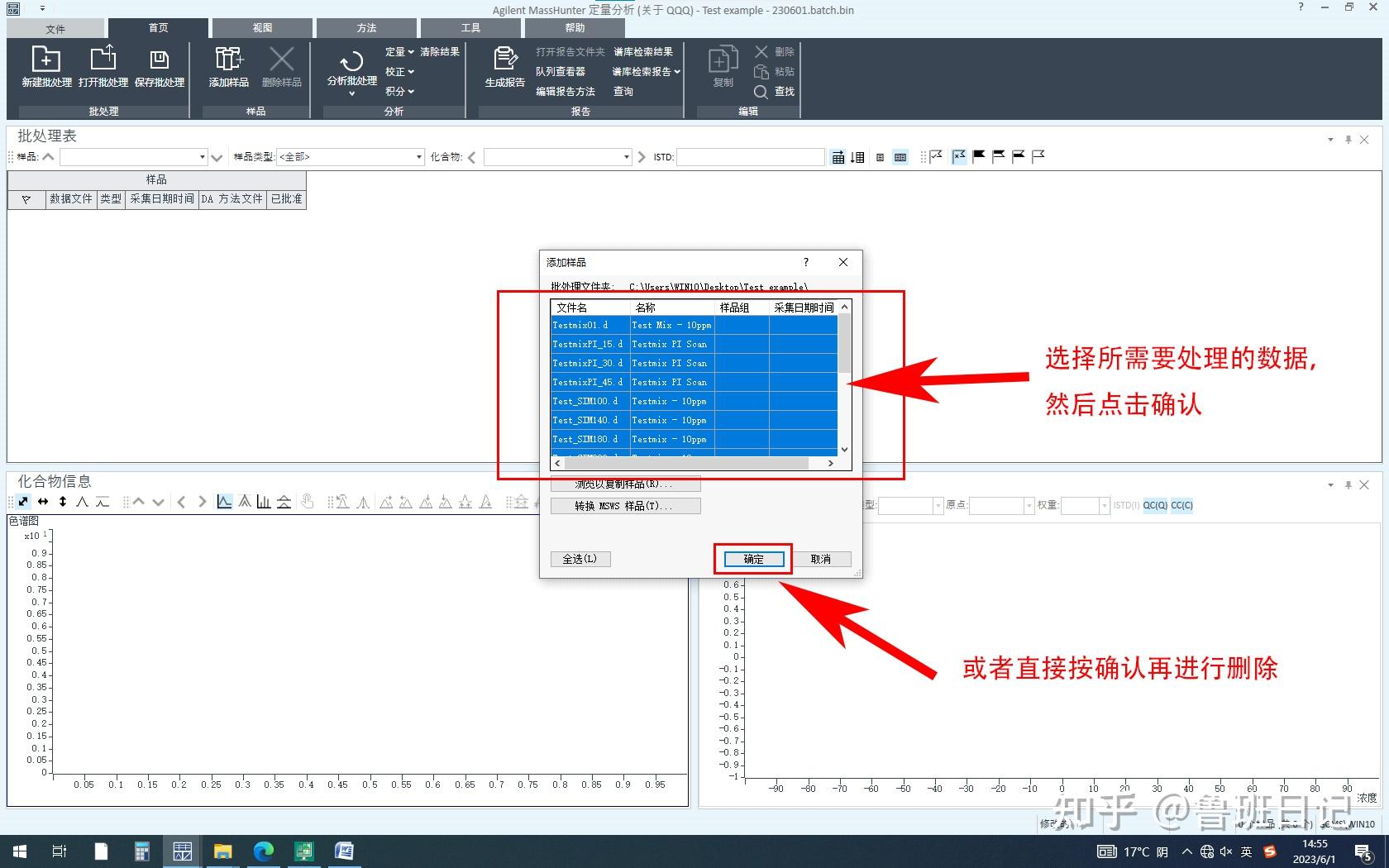Switch to the 方法 (Method) ribbon tab
The image size is (1389, 868).
point(366,27)
